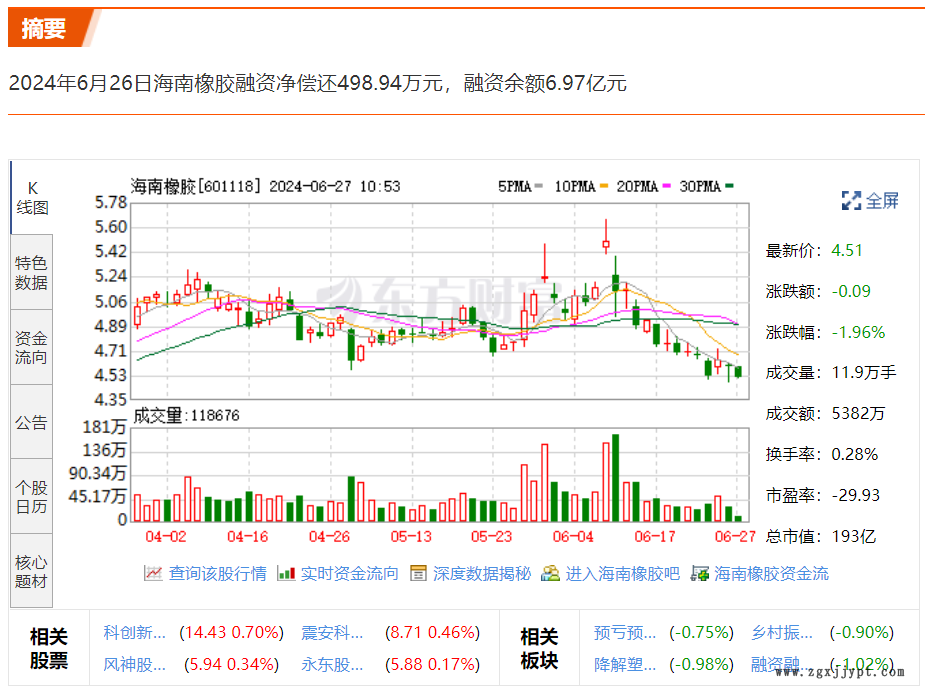Click the chart icon beside 查询该股行情

[x=153, y=573]
